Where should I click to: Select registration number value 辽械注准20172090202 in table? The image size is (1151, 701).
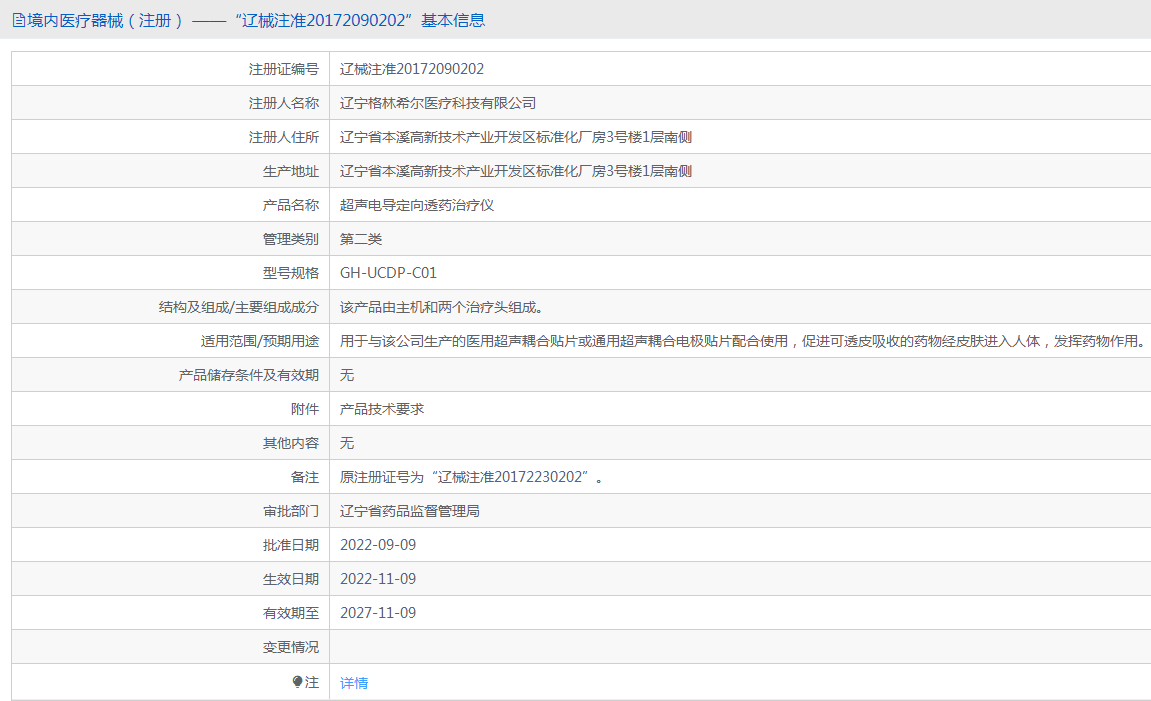[x=412, y=69]
